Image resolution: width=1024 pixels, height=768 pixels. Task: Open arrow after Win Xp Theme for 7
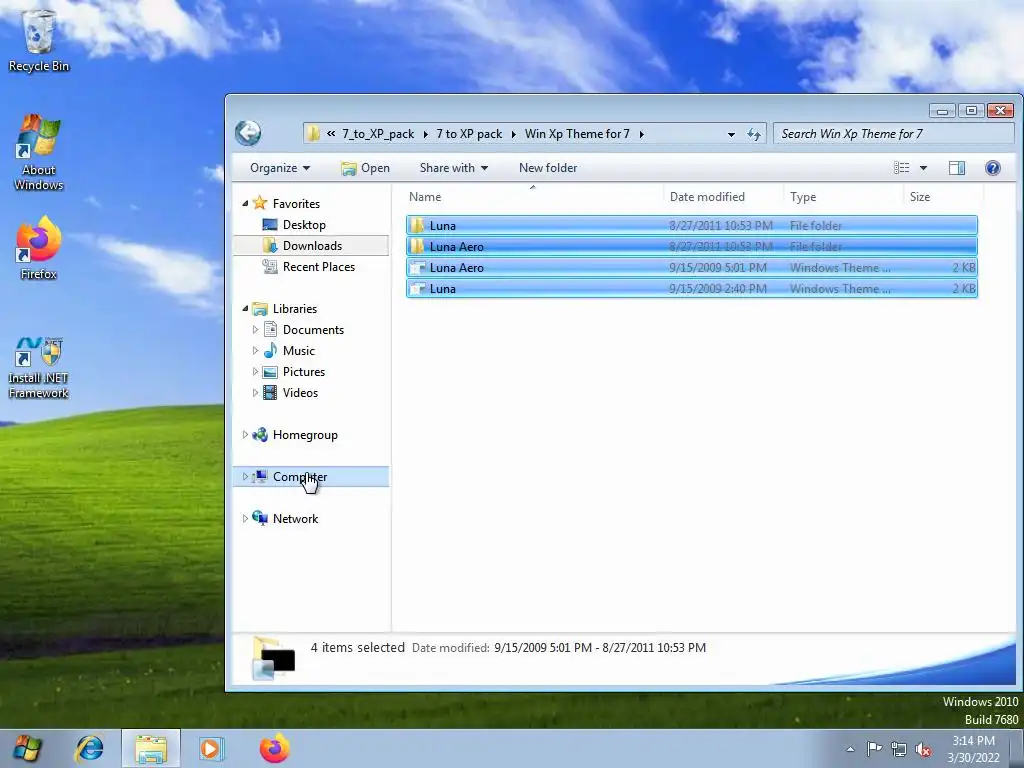point(641,134)
